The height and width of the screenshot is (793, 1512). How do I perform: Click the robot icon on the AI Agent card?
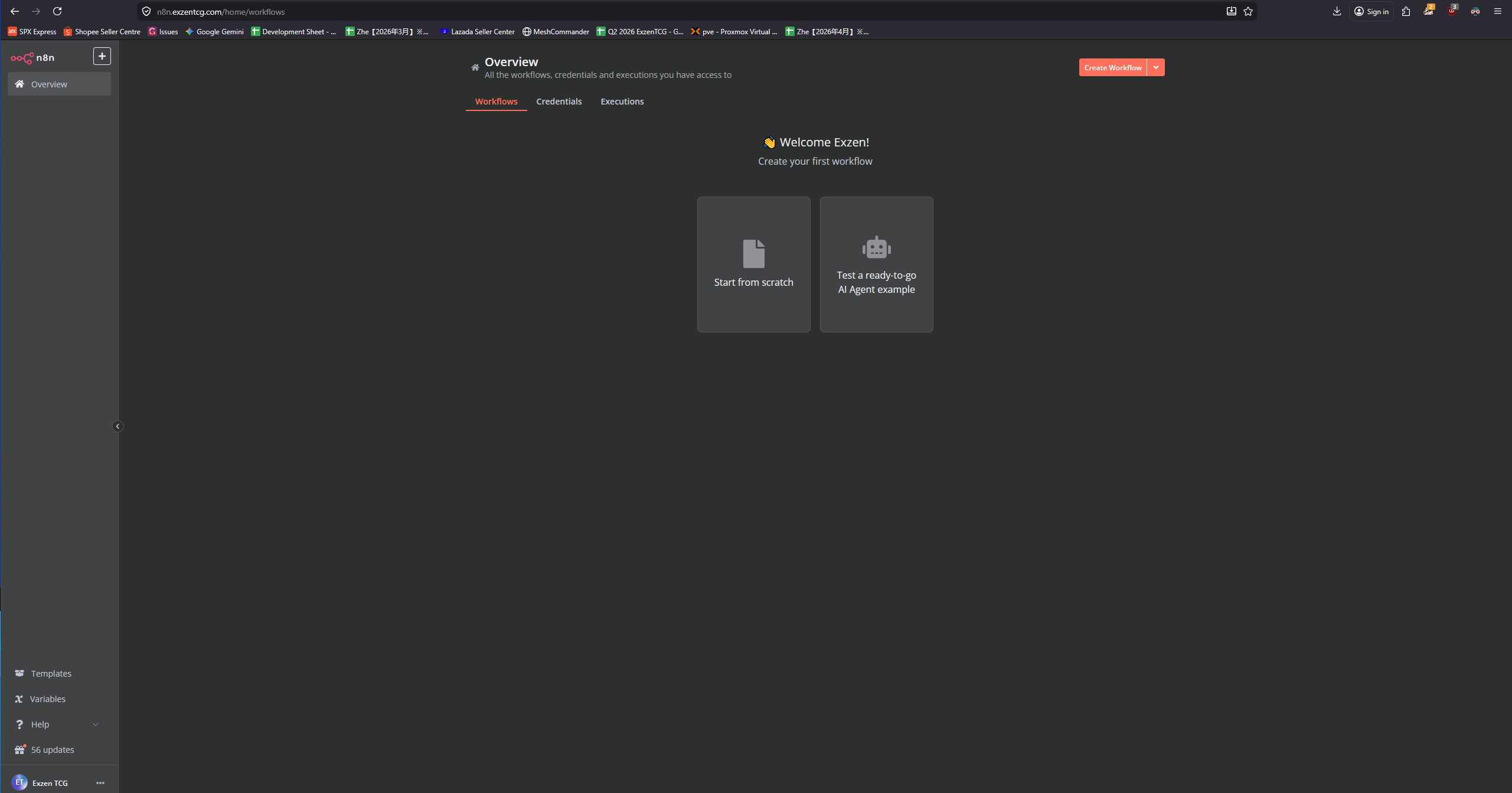[876, 247]
